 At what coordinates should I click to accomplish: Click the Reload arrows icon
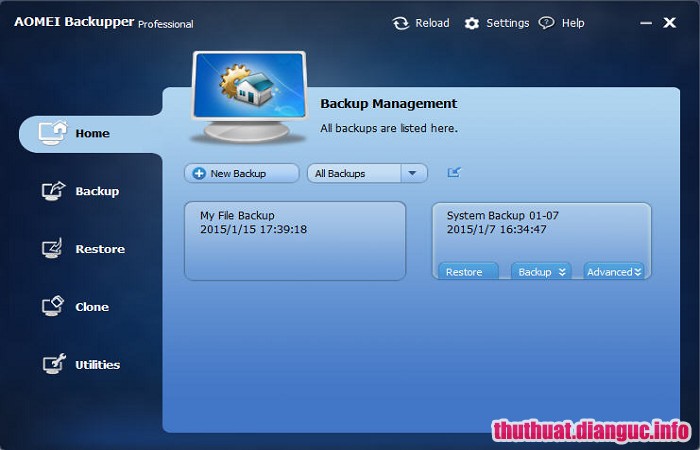[400, 23]
